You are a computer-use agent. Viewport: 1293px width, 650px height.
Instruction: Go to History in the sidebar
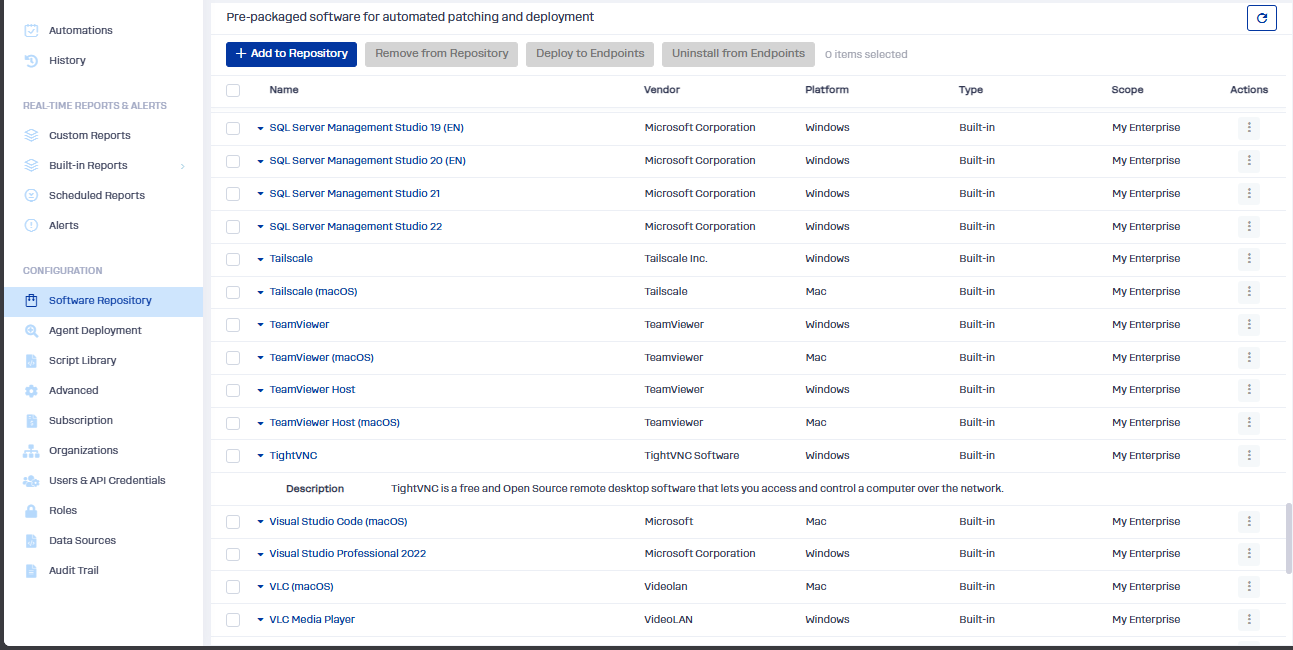[67, 60]
